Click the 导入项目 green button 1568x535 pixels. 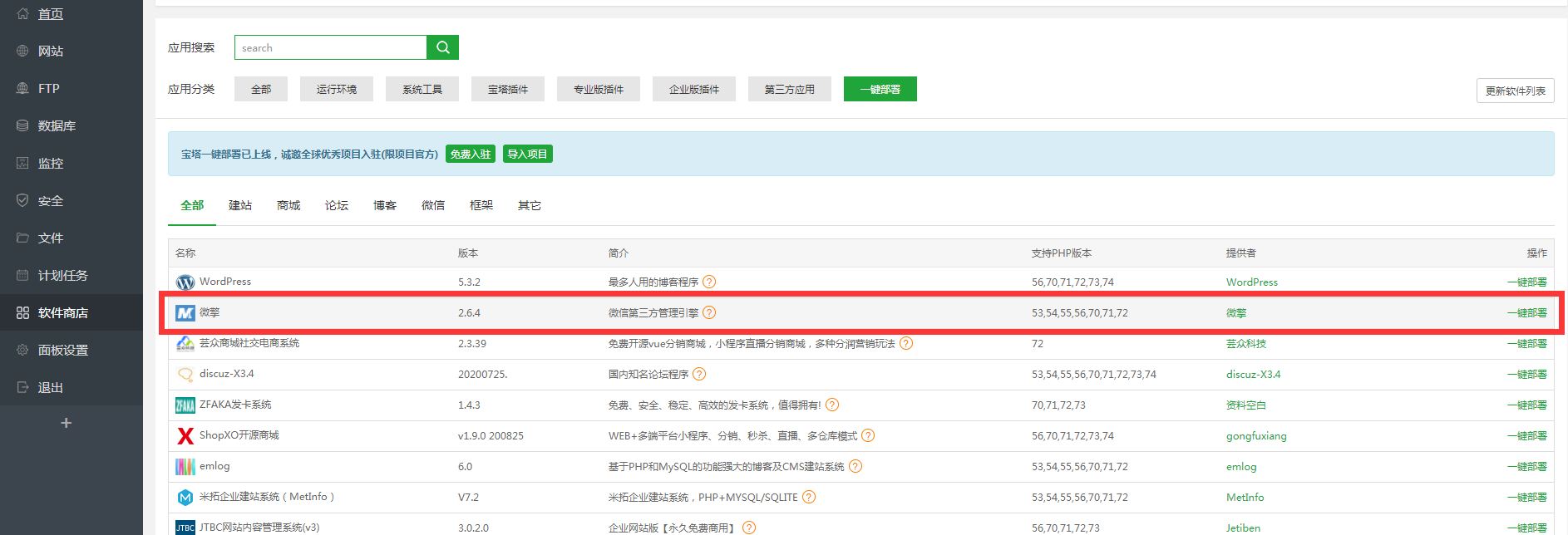[528, 154]
